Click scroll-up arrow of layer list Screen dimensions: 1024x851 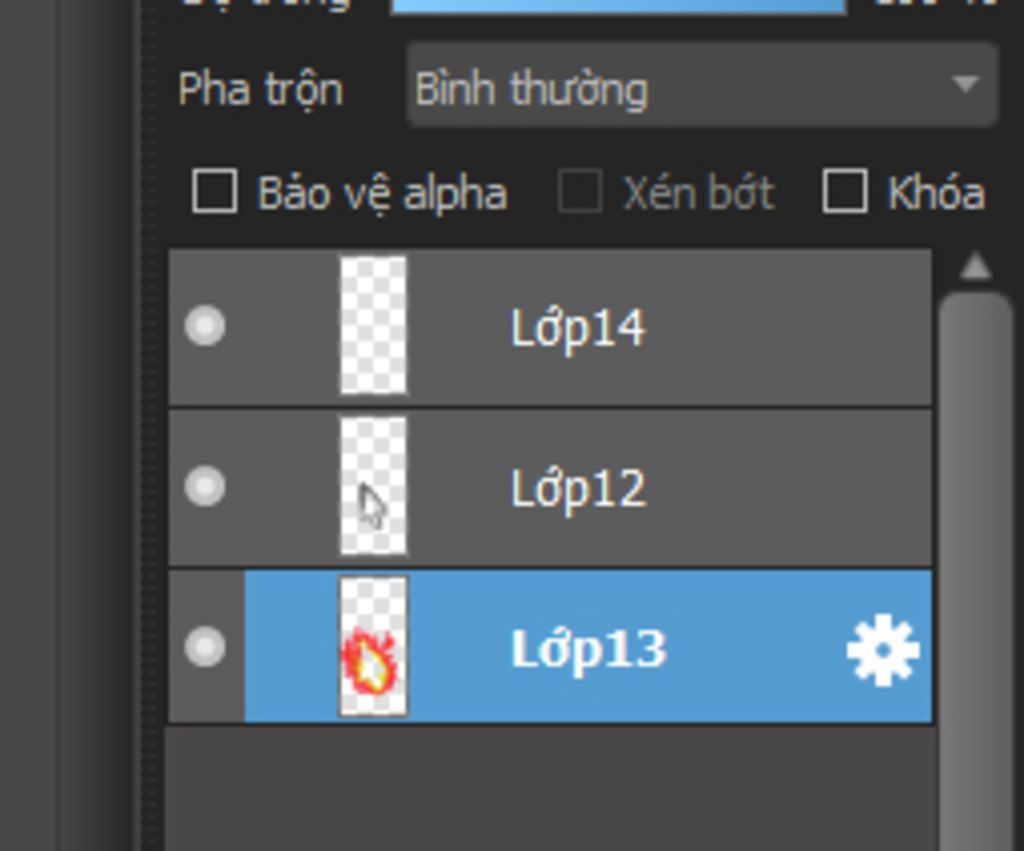(976, 266)
